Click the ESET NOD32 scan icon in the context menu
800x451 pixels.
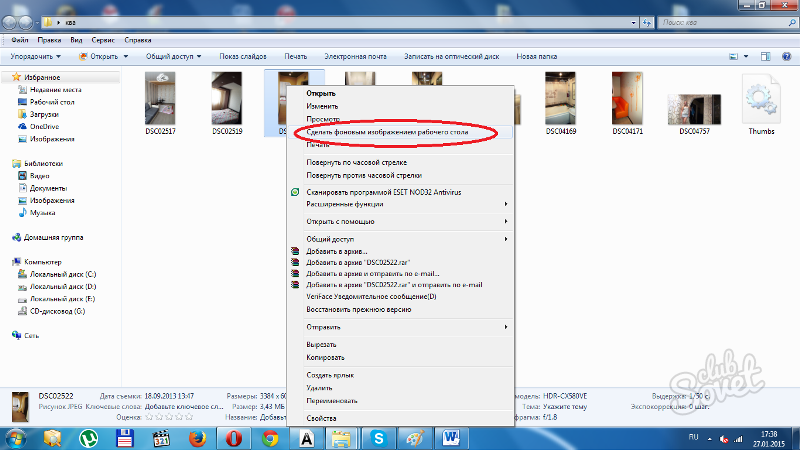click(294, 191)
